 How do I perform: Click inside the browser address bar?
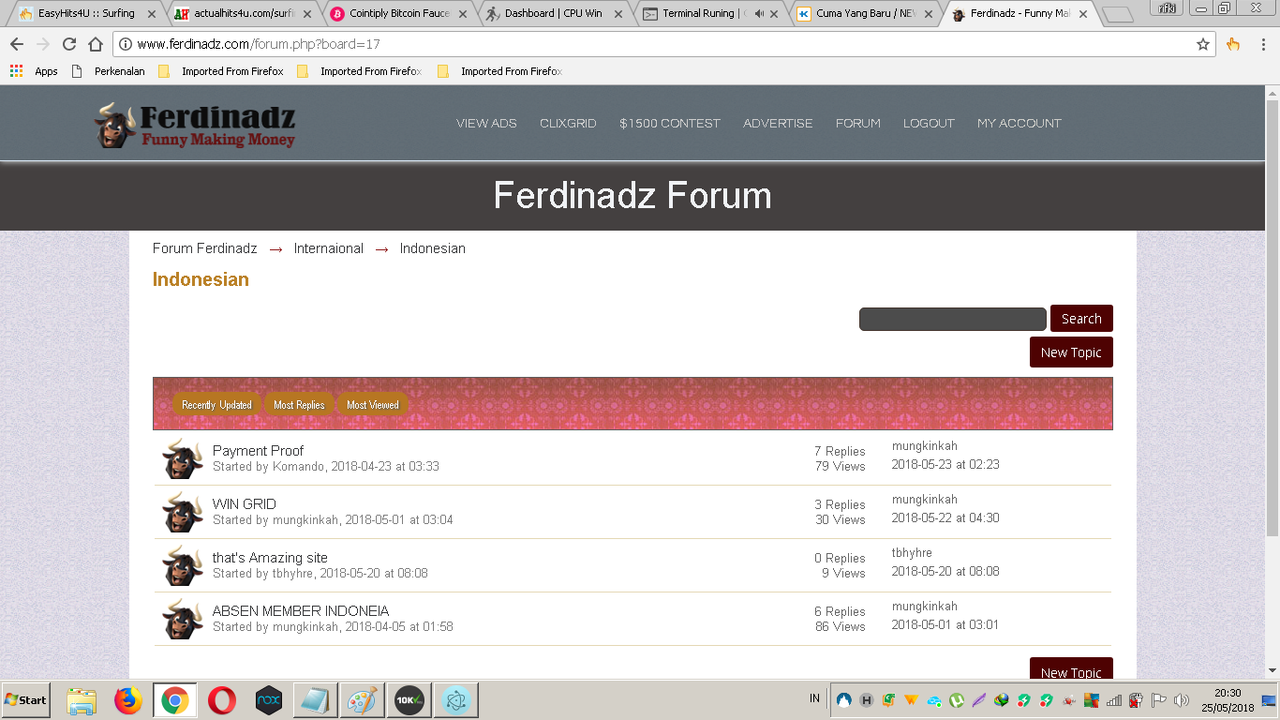(x=400, y=44)
